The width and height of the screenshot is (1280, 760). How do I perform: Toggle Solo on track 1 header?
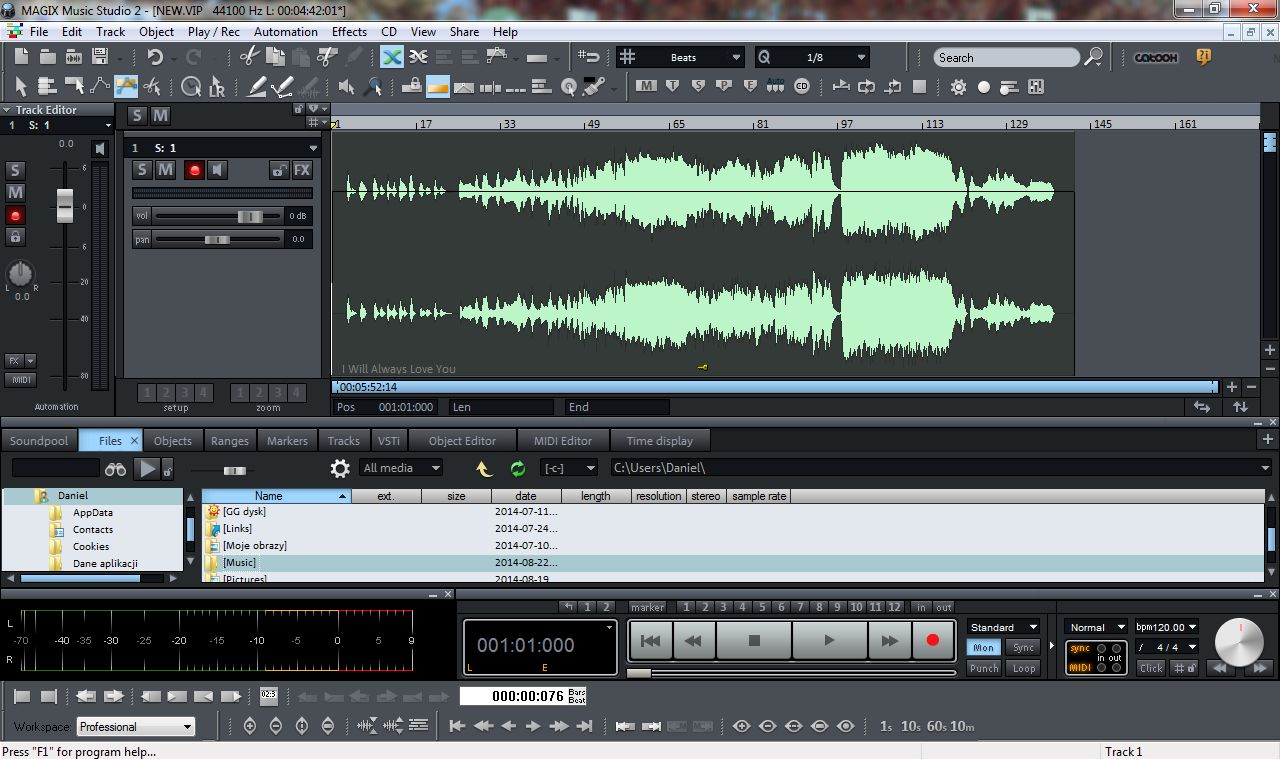coord(142,170)
